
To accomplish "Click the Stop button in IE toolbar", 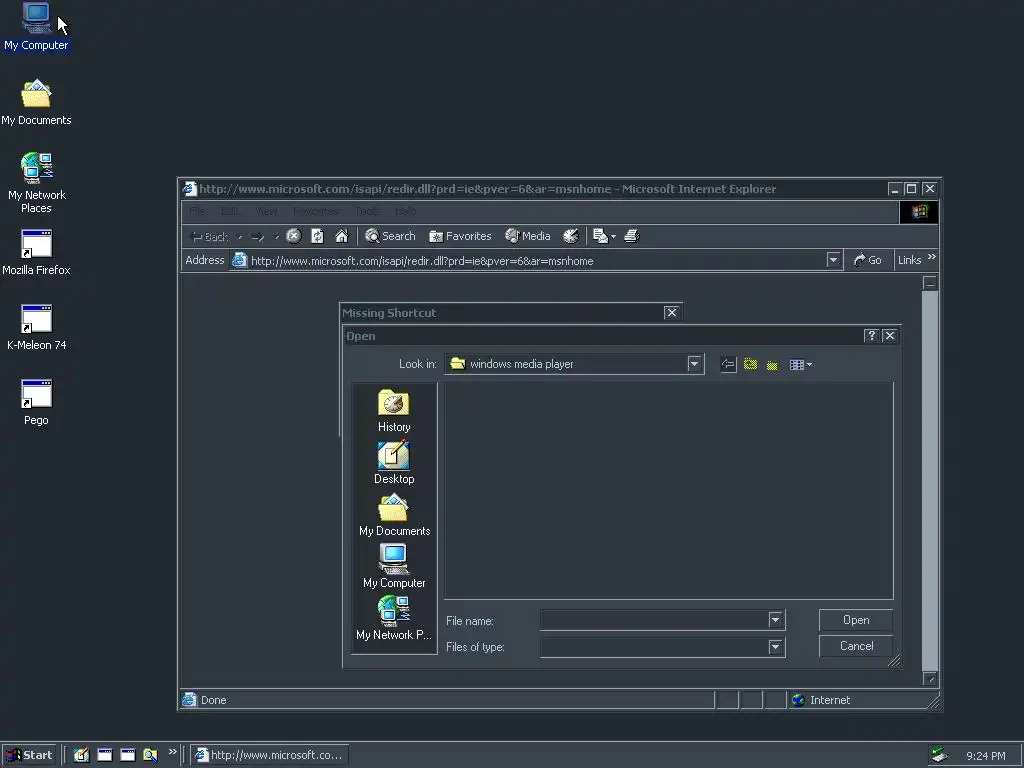I will click(294, 236).
